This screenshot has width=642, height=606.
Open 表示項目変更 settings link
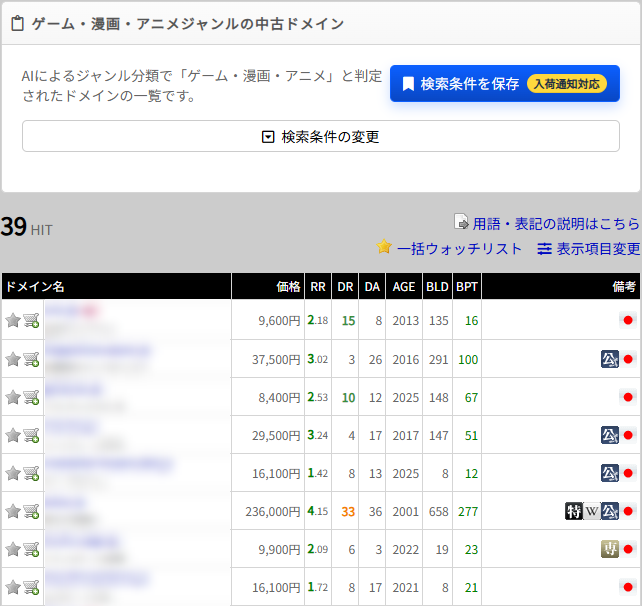(x=598, y=249)
